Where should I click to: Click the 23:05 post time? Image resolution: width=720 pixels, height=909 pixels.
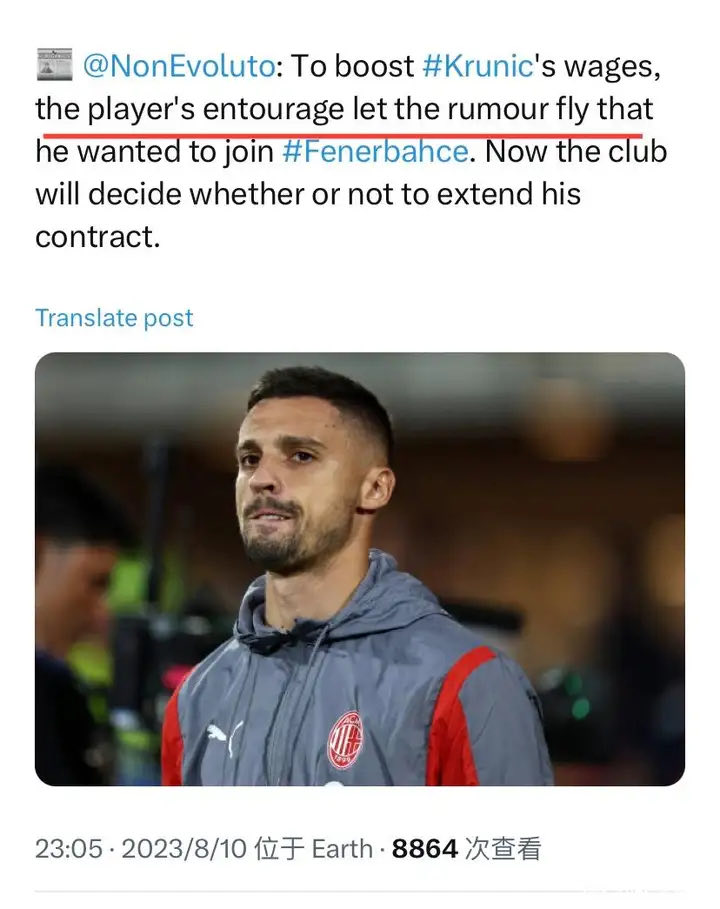(68, 849)
